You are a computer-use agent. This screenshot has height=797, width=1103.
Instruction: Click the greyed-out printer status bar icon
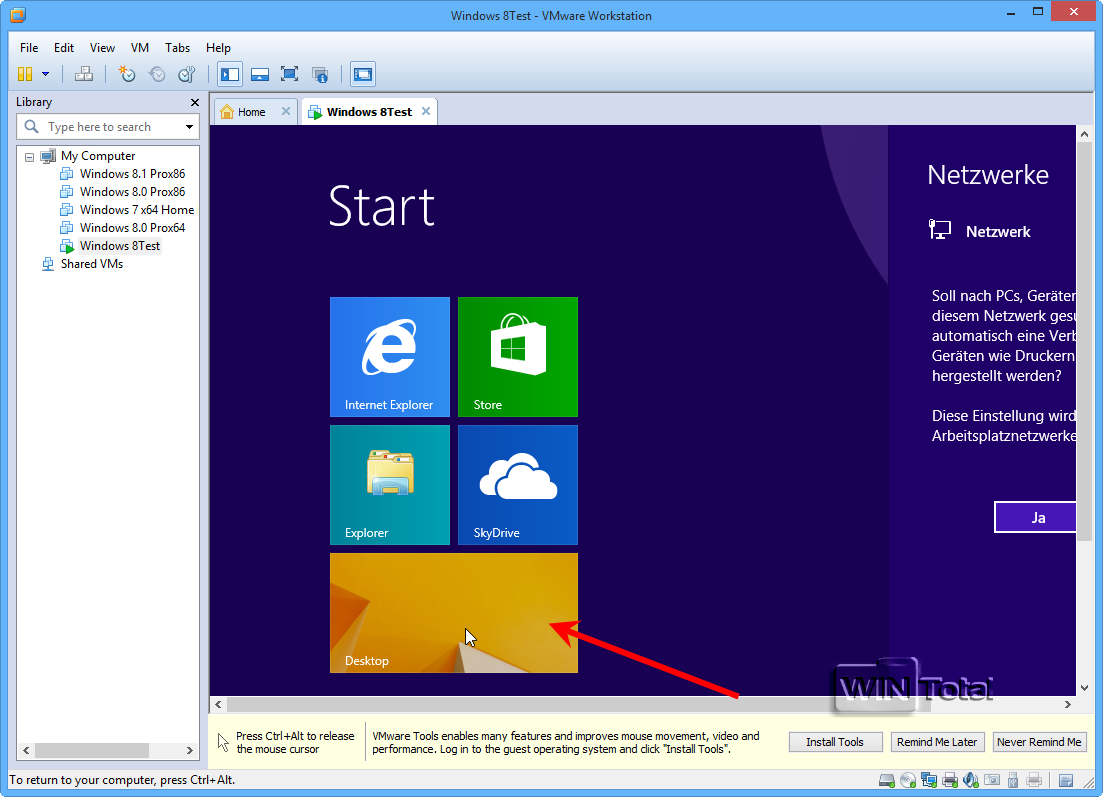coord(1034,780)
